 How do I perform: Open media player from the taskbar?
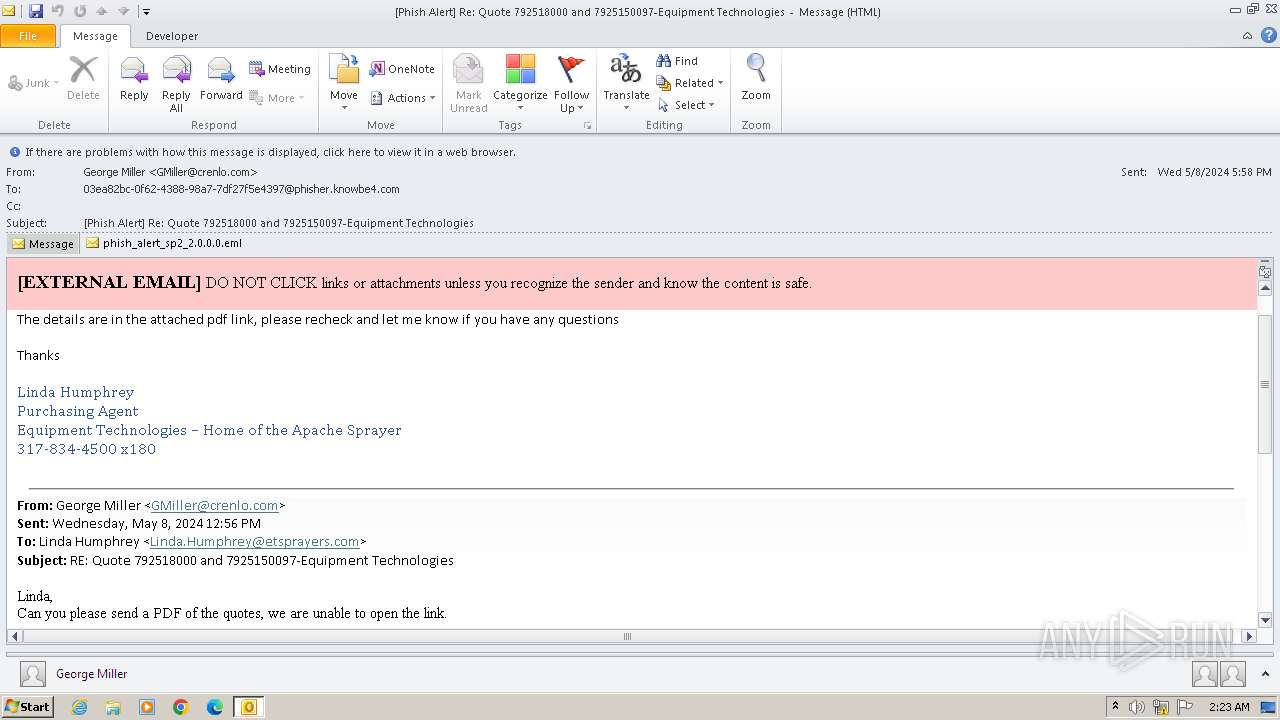[x=147, y=707]
